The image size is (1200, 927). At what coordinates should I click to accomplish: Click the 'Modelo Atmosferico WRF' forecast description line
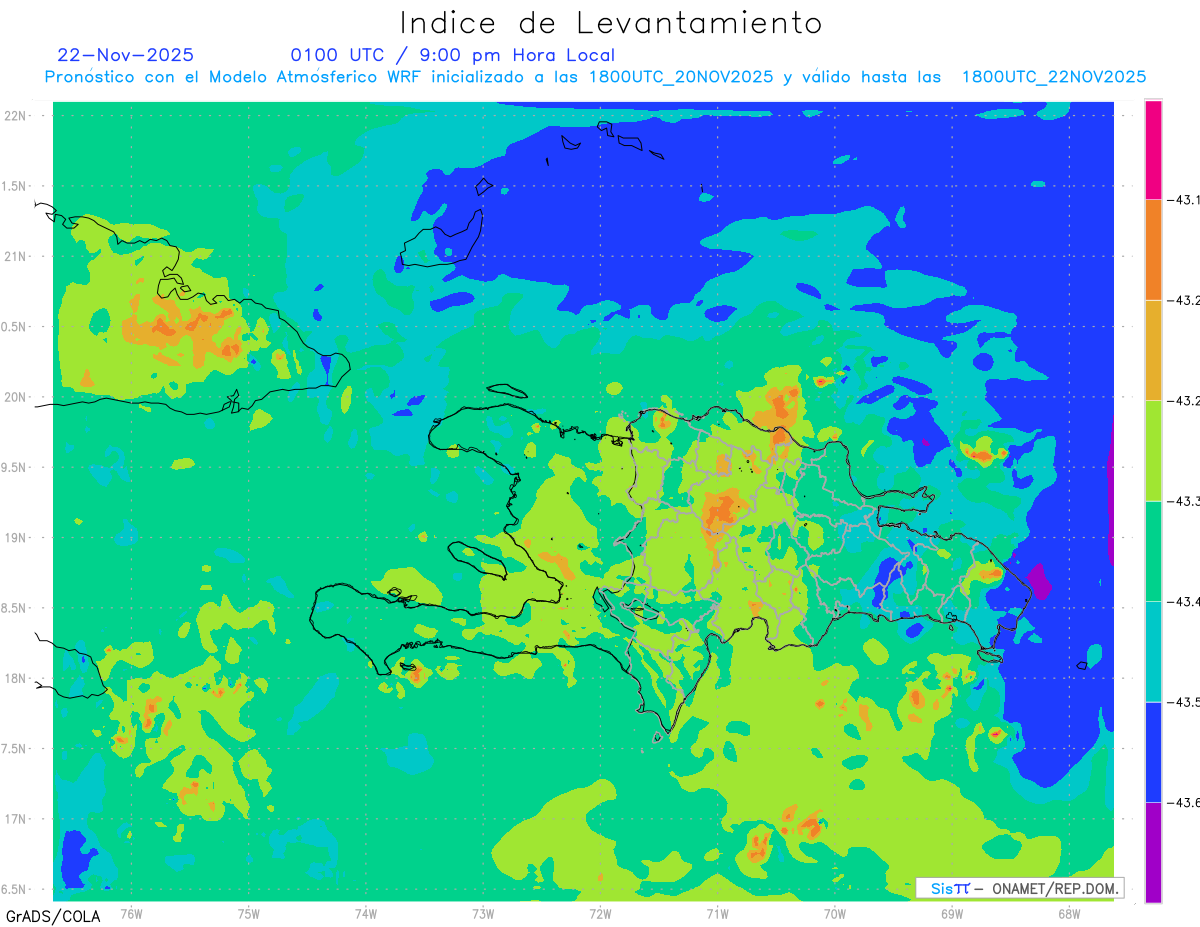[595, 77]
